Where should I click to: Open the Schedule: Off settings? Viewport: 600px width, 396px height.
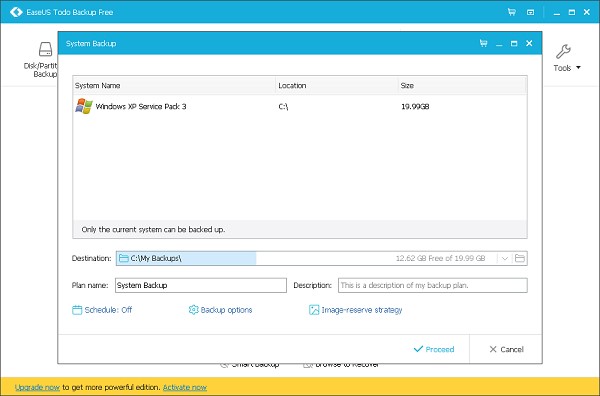[102, 310]
